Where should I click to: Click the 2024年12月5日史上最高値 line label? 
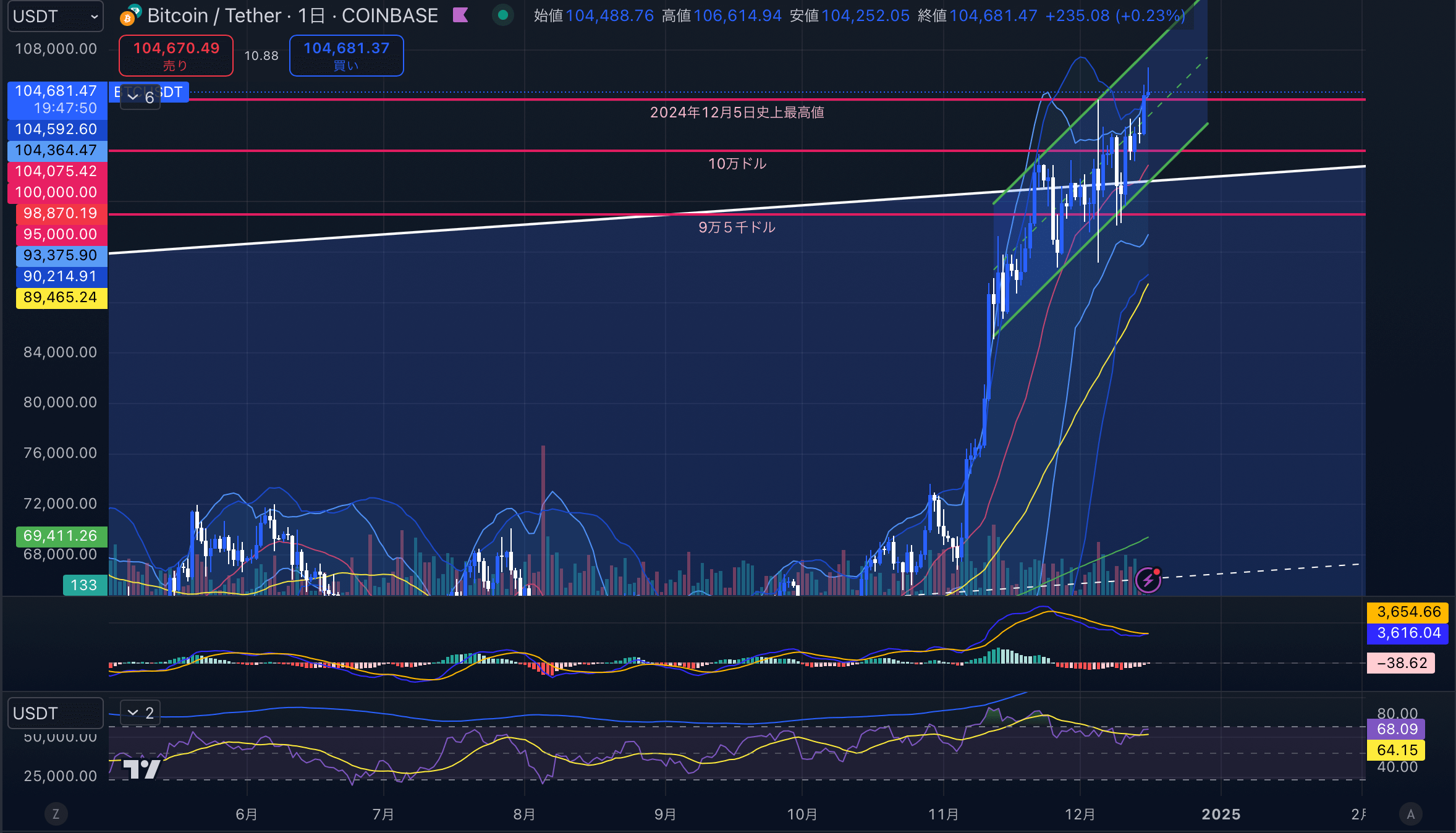point(737,112)
